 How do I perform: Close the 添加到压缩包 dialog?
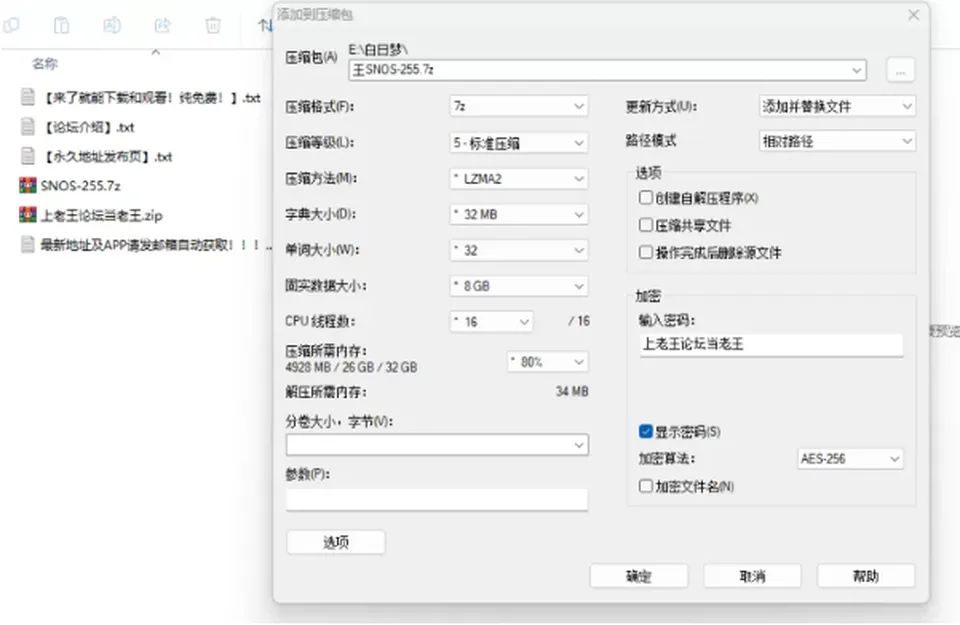point(913,15)
